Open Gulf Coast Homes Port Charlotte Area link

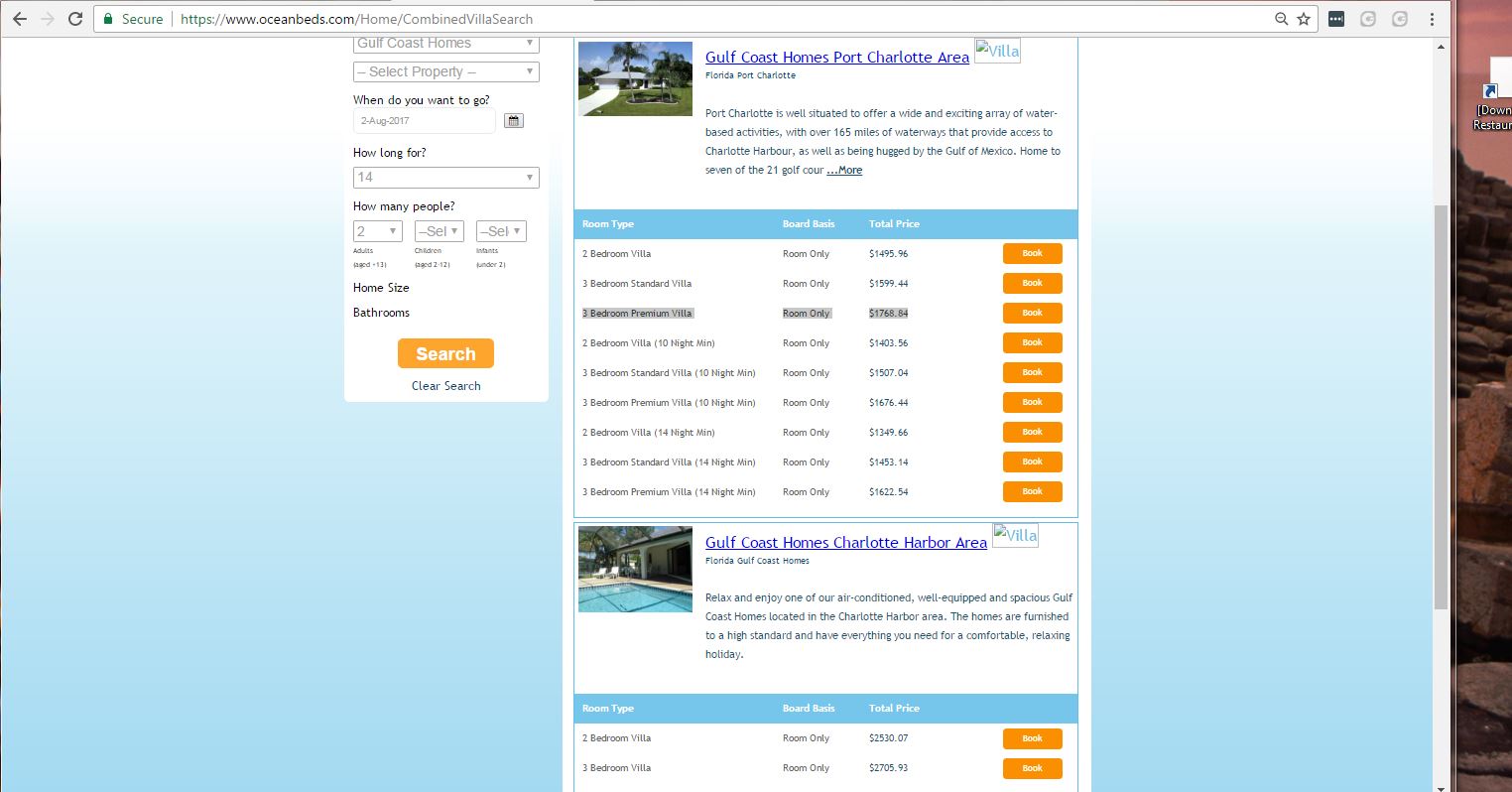pos(837,58)
